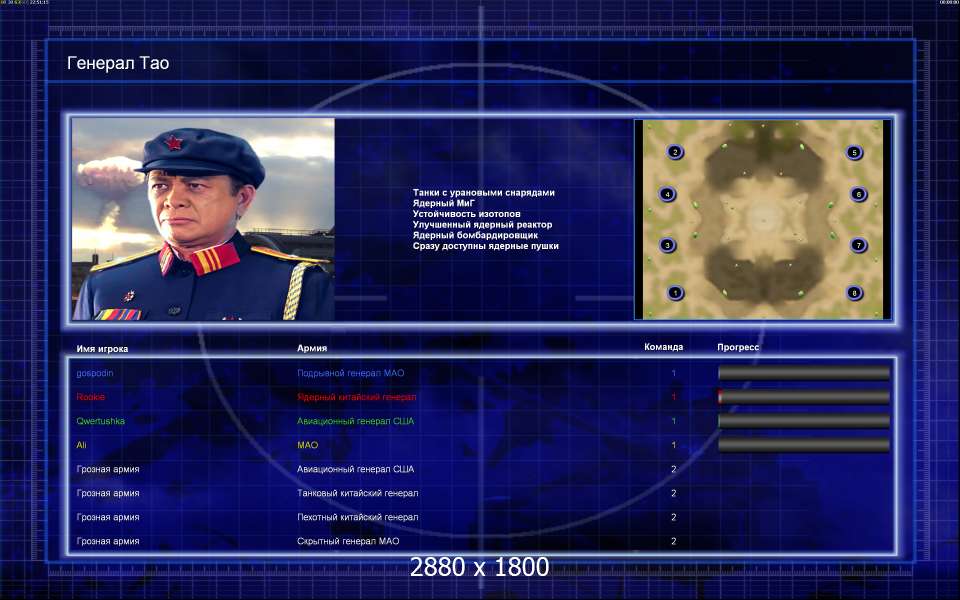Click 'Ядерный бомбардировщик' ability line
The width and height of the screenshot is (960, 600).
(x=475, y=235)
